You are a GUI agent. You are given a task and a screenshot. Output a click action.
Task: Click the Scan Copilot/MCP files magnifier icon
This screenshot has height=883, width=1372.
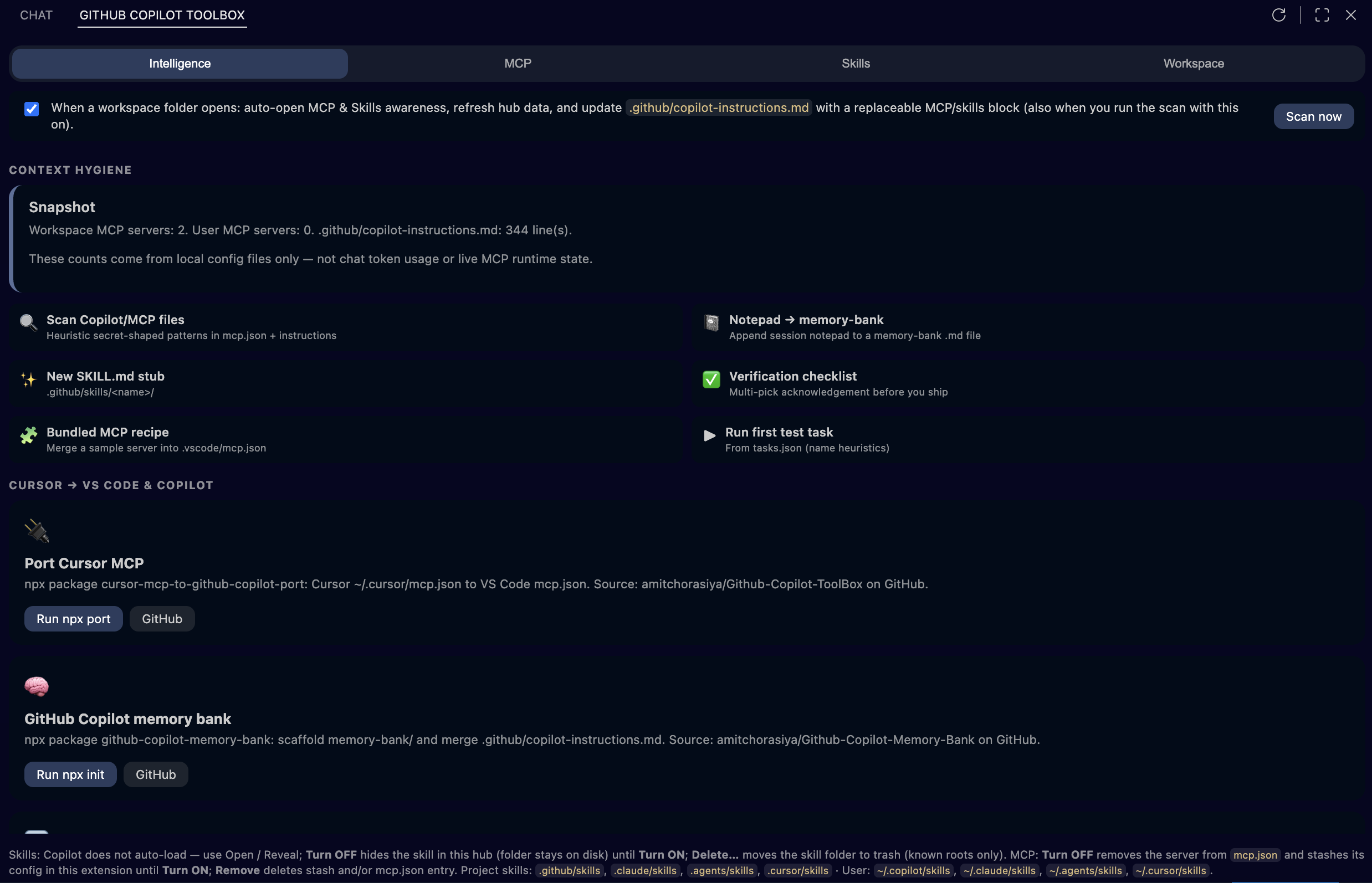28,323
